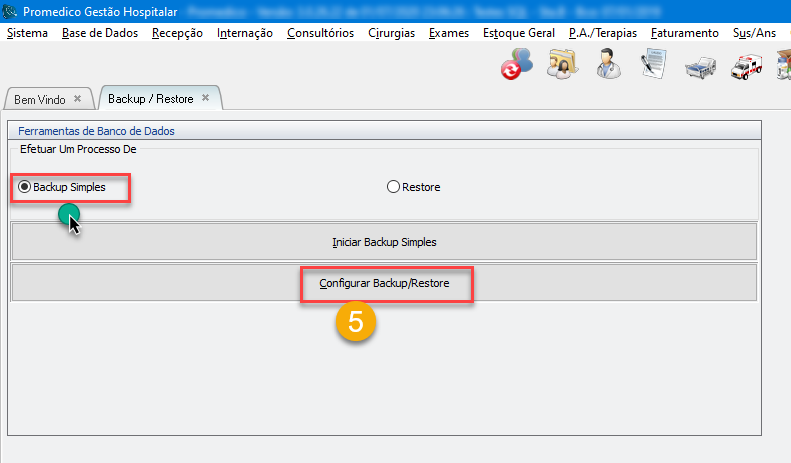
Task: Click the ambulance toolbar icon
Action: point(747,67)
